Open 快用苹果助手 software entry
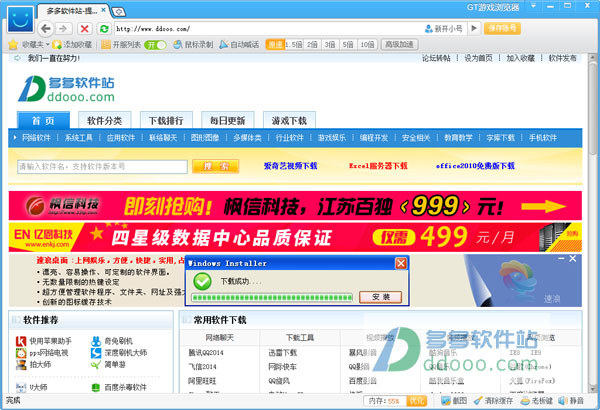This screenshot has height=410, width=600. [x=44, y=341]
